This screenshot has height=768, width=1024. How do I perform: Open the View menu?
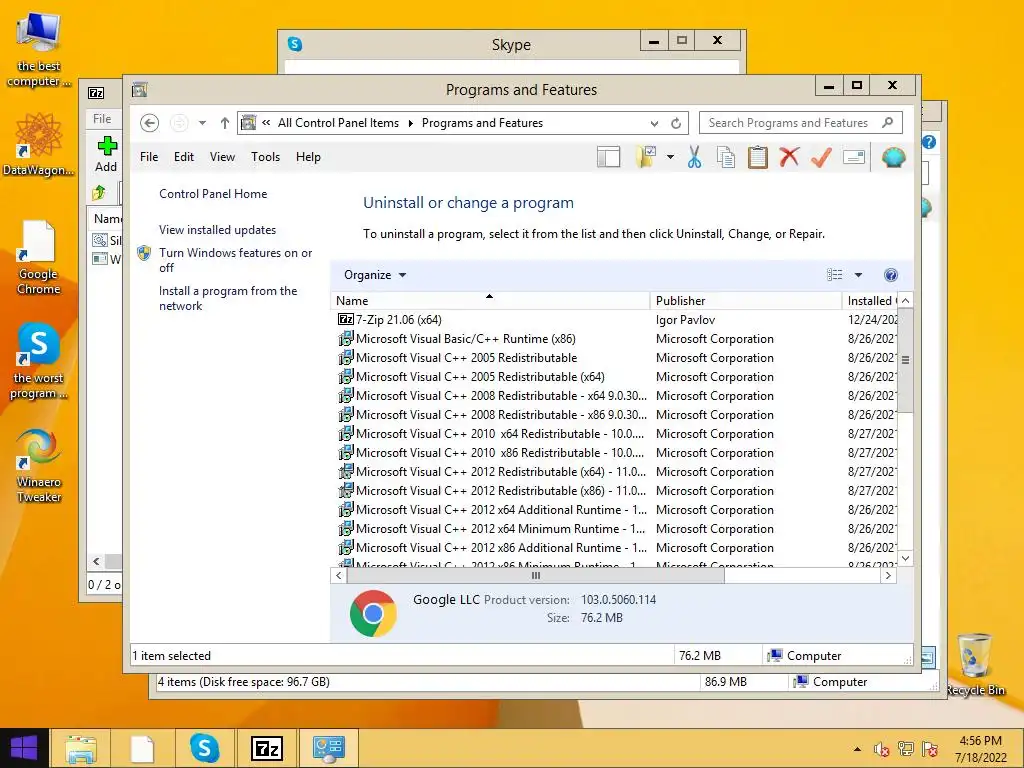point(222,157)
